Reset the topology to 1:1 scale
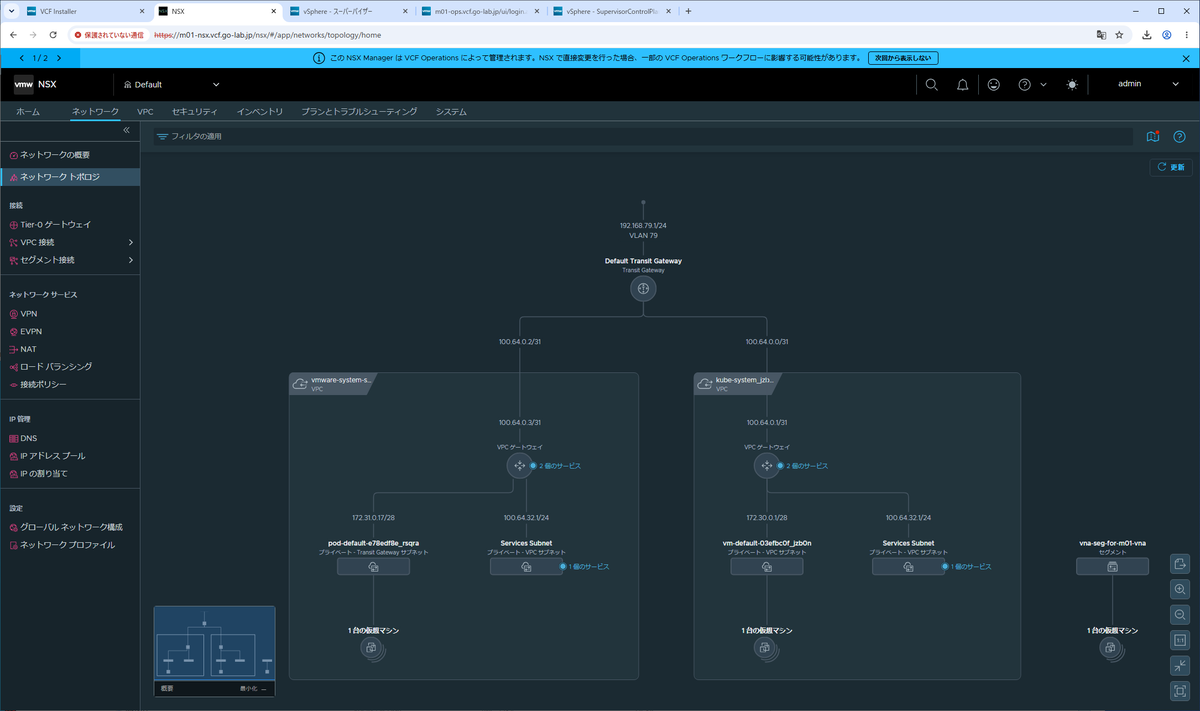This screenshot has width=1200, height=711. click(x=1180, y=640)
